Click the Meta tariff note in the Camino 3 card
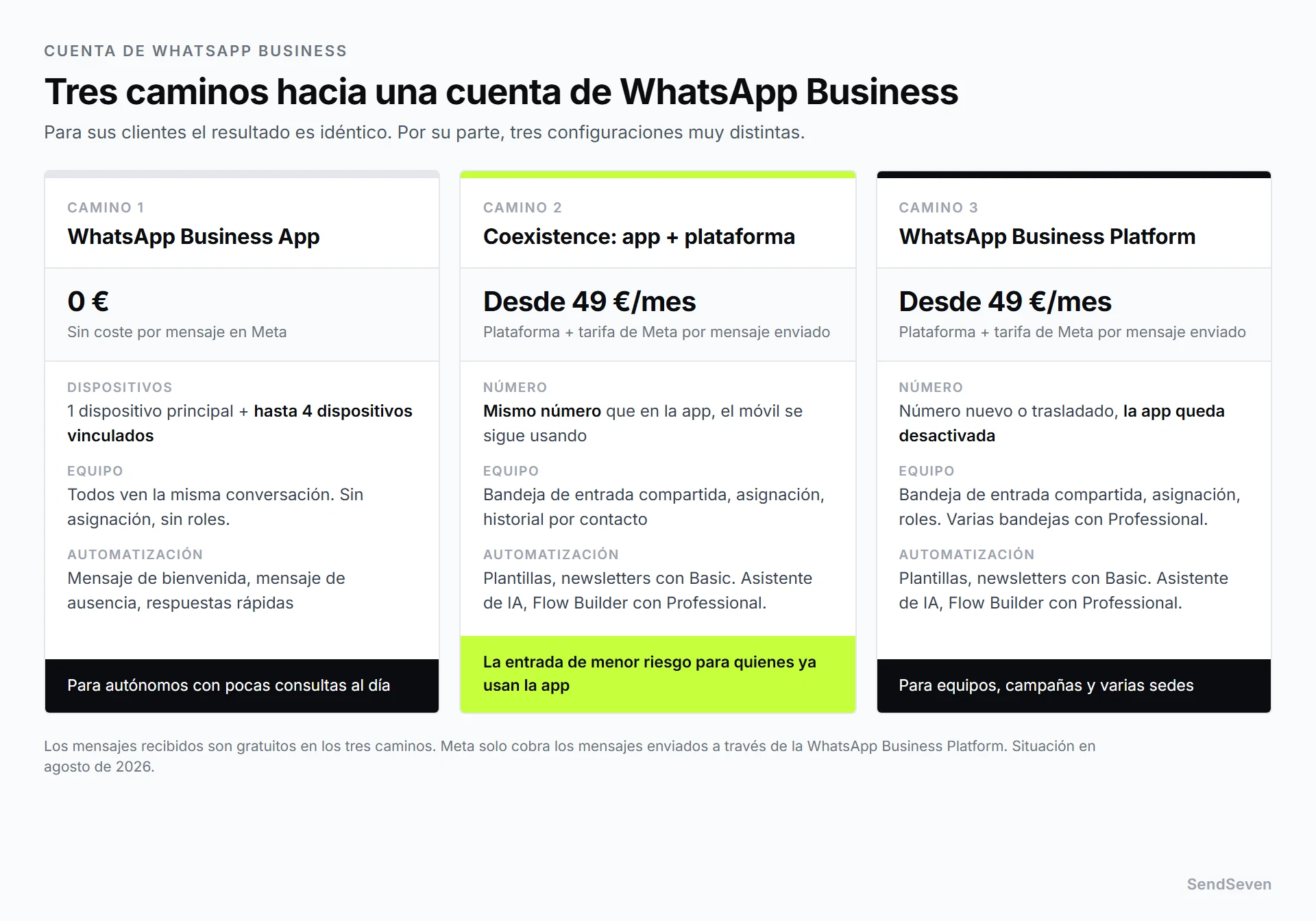This screenshot has height=921, width=1316. 1072,332
